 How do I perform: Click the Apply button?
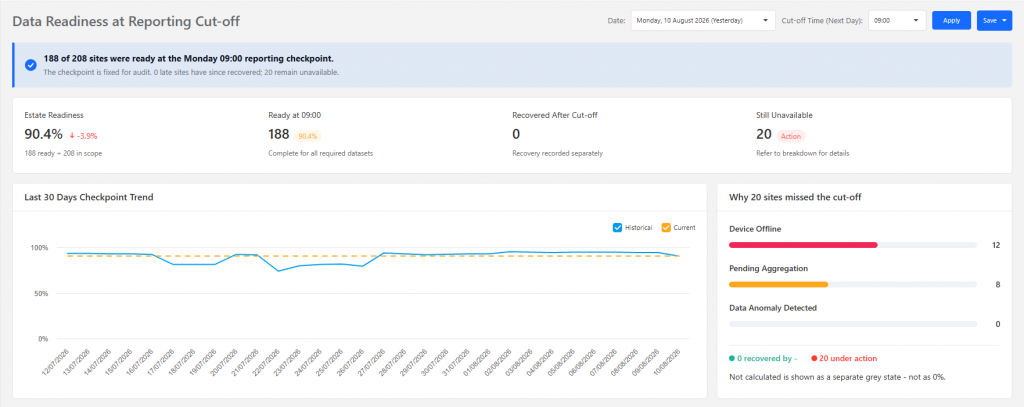tap(952, 21)
